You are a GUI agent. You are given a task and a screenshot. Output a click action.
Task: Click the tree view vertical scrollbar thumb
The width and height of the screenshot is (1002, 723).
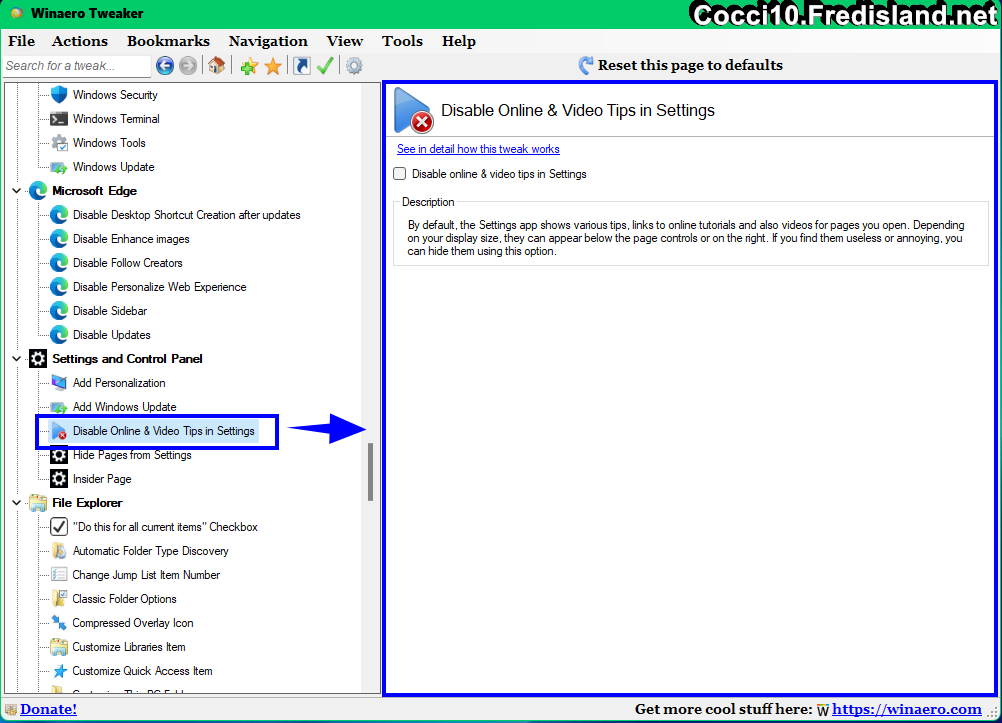click(x=371, y=471)
